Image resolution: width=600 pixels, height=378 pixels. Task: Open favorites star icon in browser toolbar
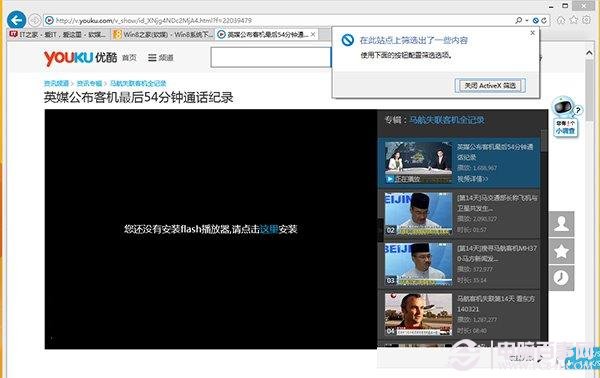574,20
